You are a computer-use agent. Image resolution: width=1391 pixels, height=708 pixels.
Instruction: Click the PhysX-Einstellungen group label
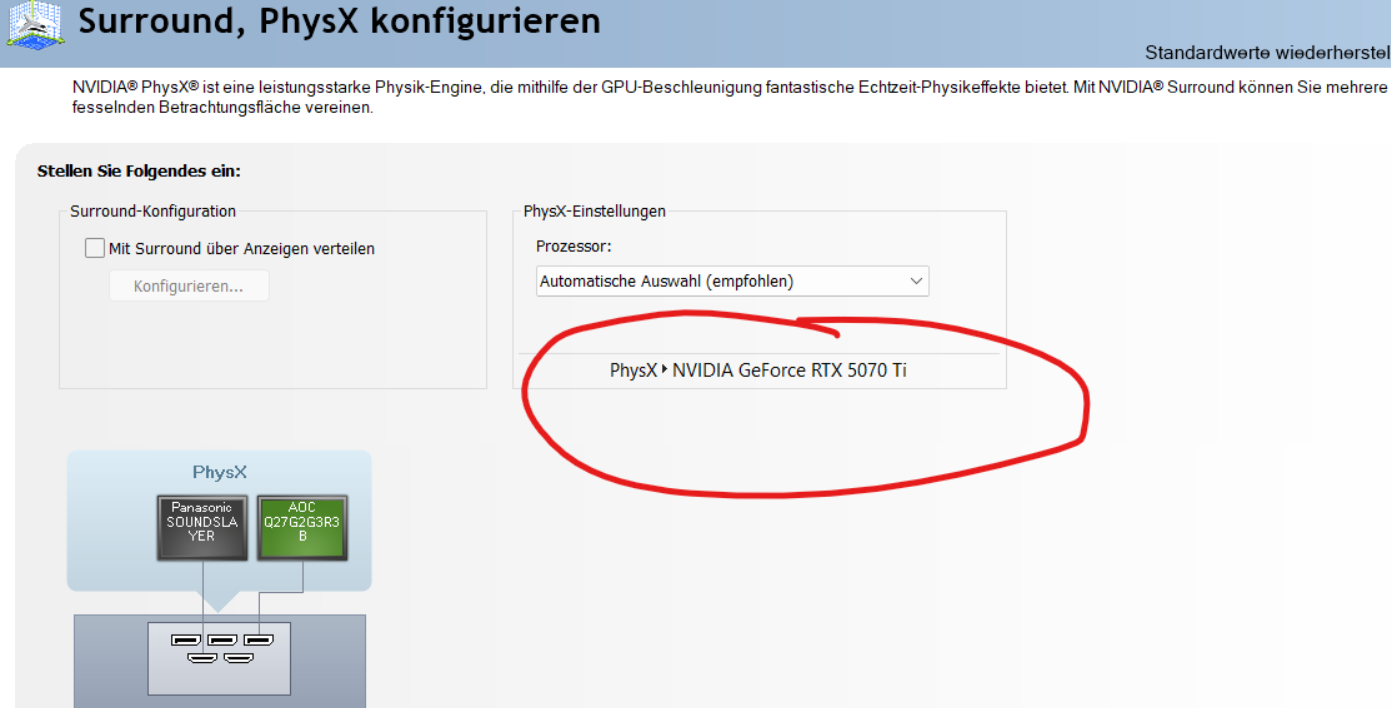594,211
